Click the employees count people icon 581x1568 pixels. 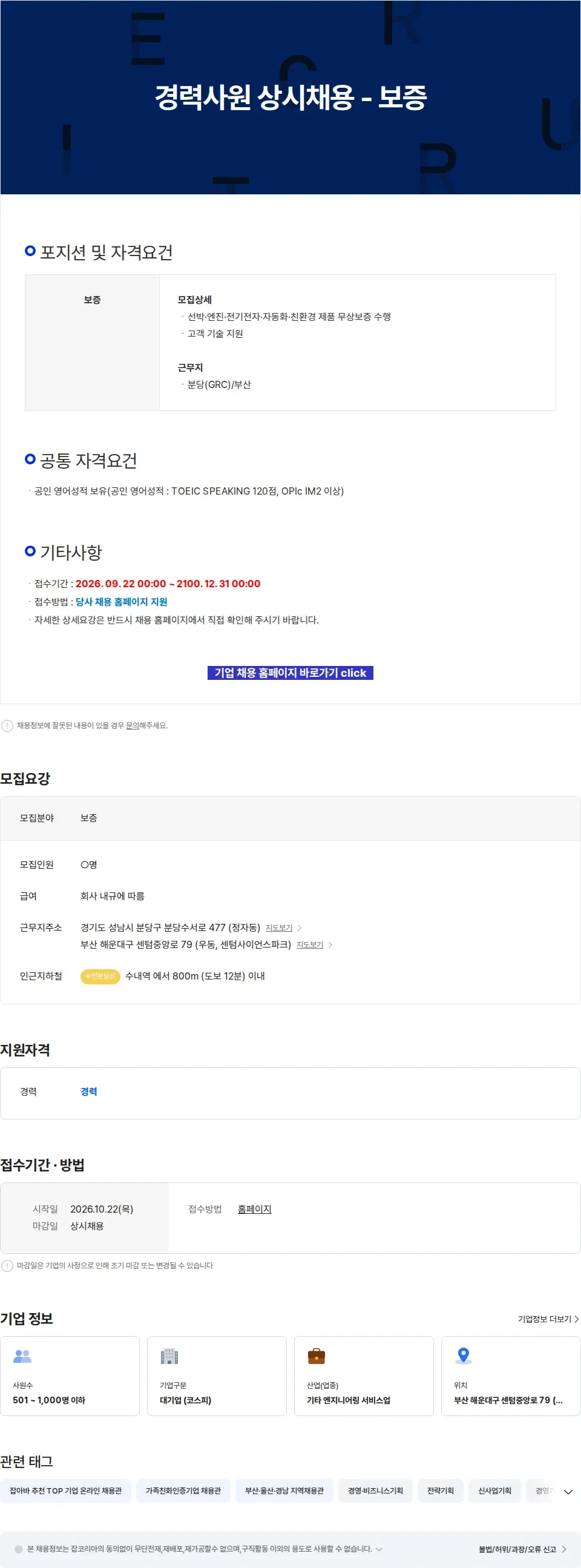[22, 1356]
